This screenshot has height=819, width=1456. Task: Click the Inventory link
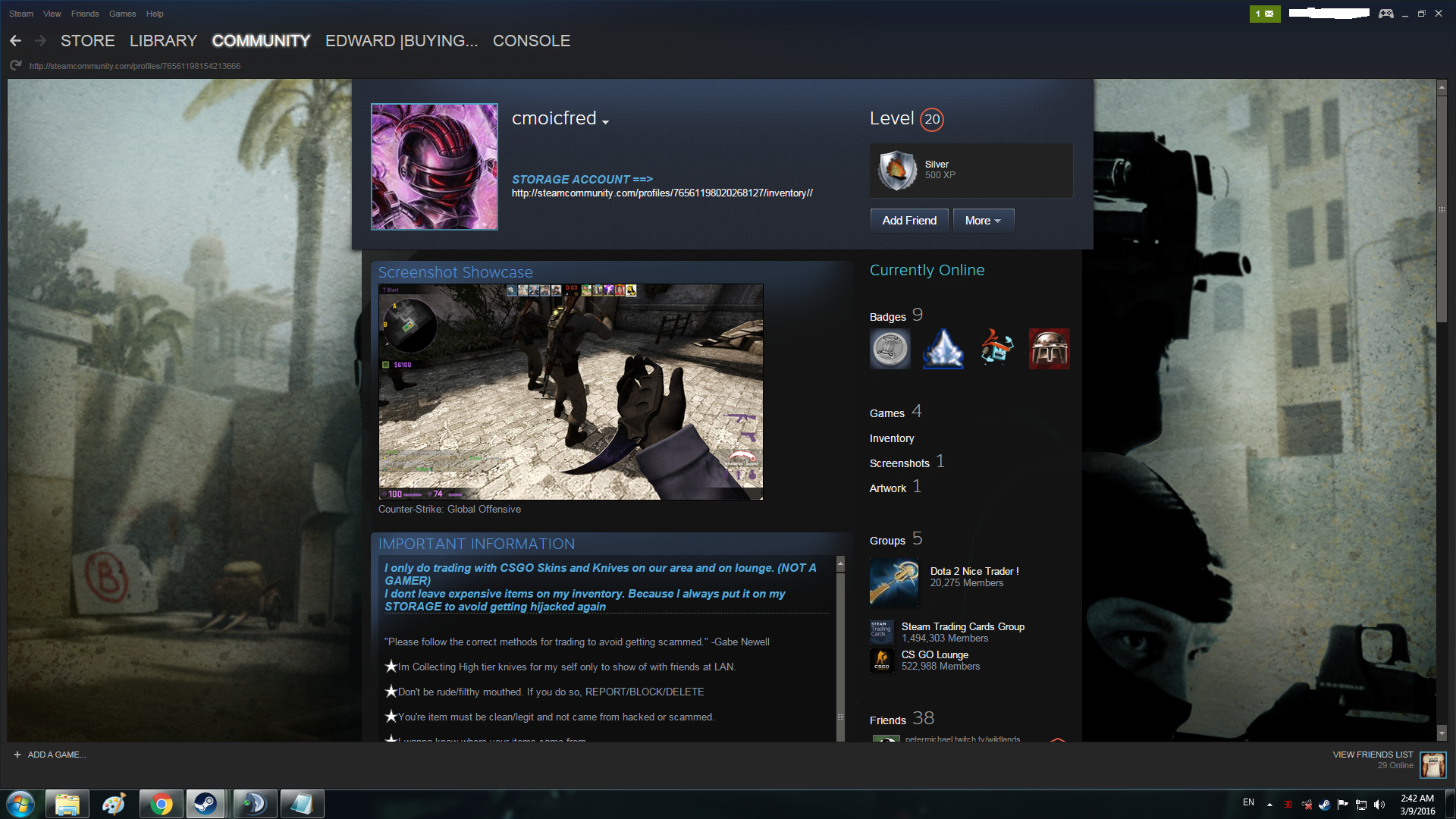pos(892,438)
